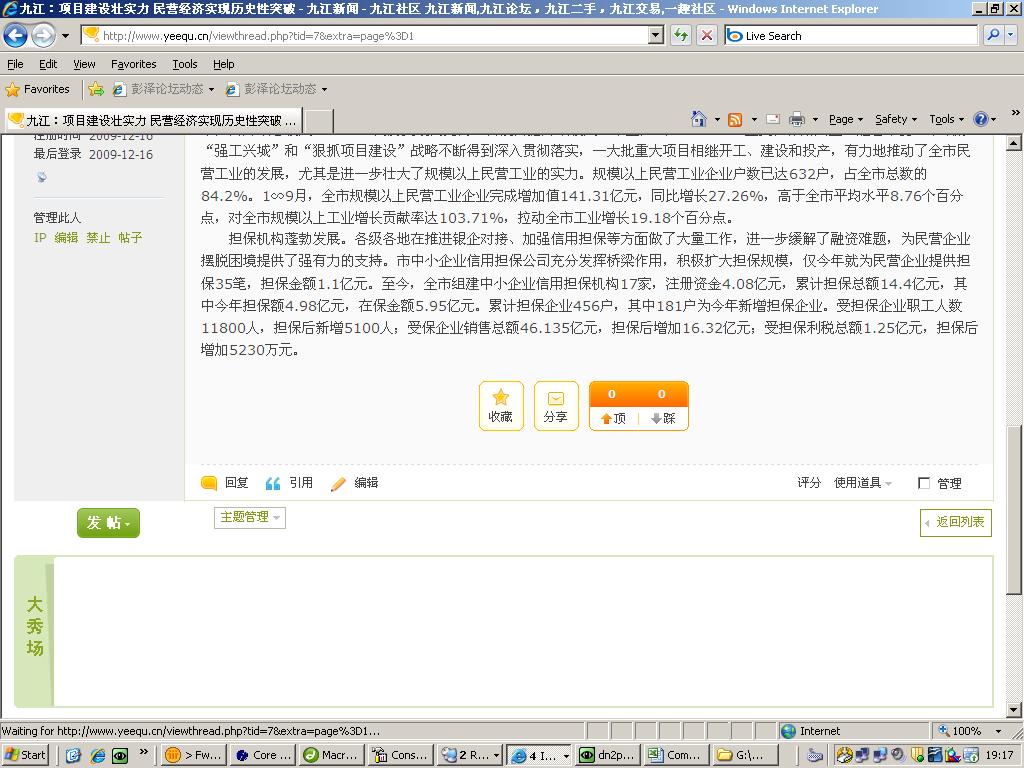The height and width of the screenshot is (768, 1024).
Task: Open the address bar URL dropdown arrow
Action: tap(656, 35)
